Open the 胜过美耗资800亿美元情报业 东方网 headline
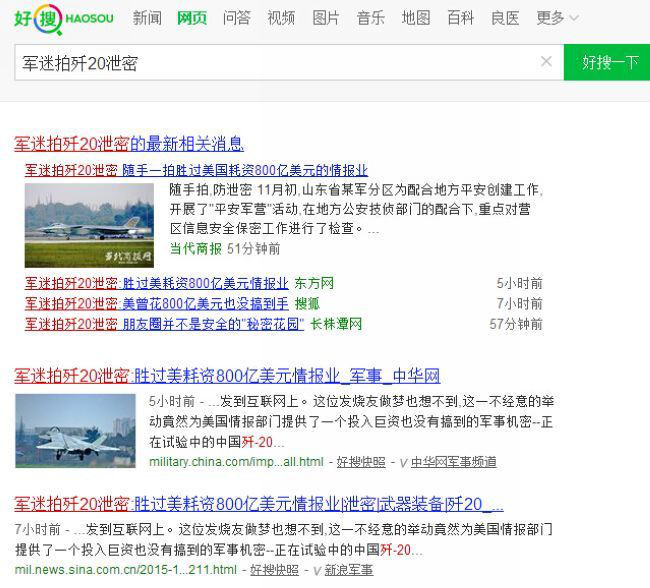The image size is (650, 588). 157,283
